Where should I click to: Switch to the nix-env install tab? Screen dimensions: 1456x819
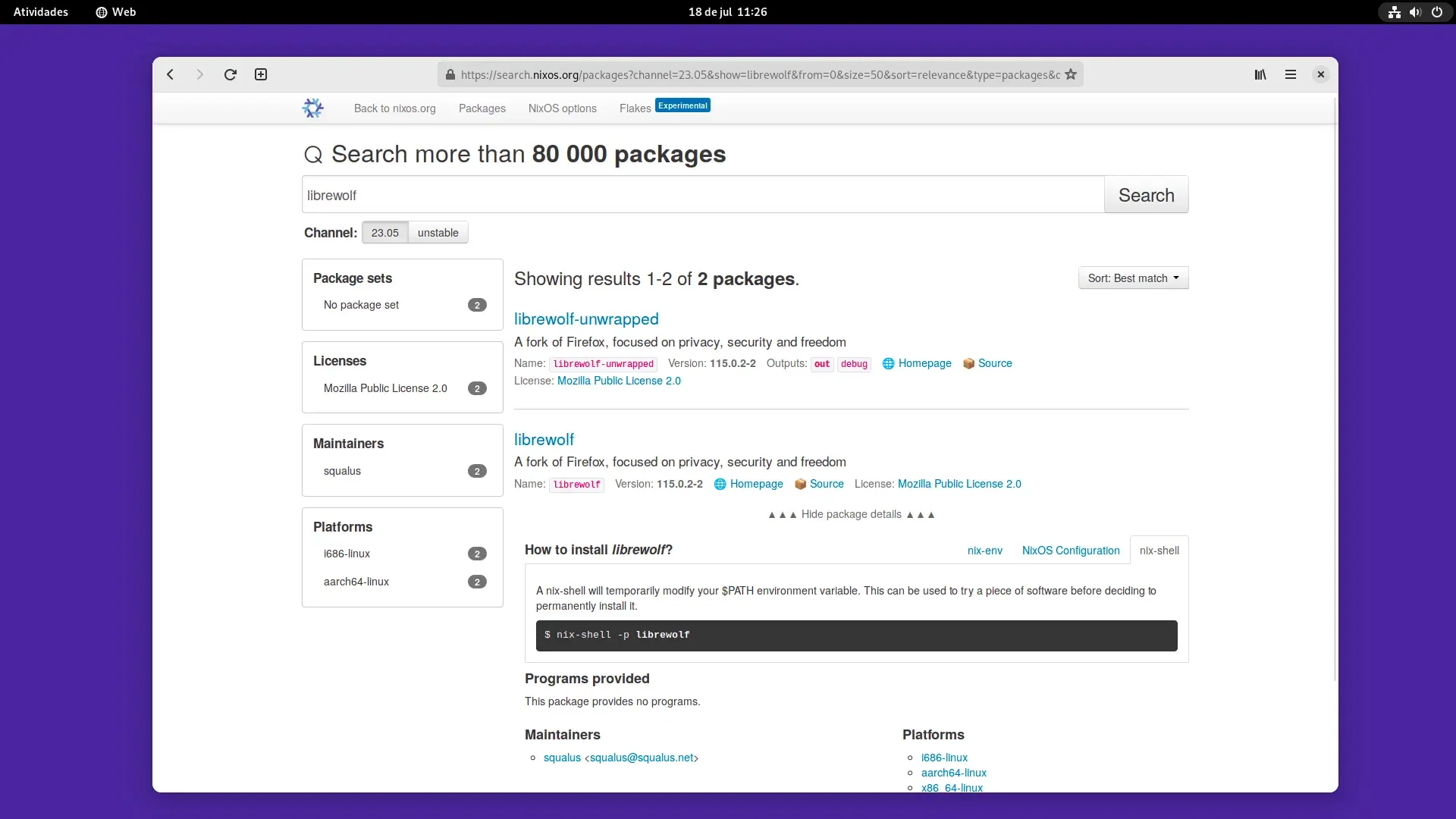984,551
